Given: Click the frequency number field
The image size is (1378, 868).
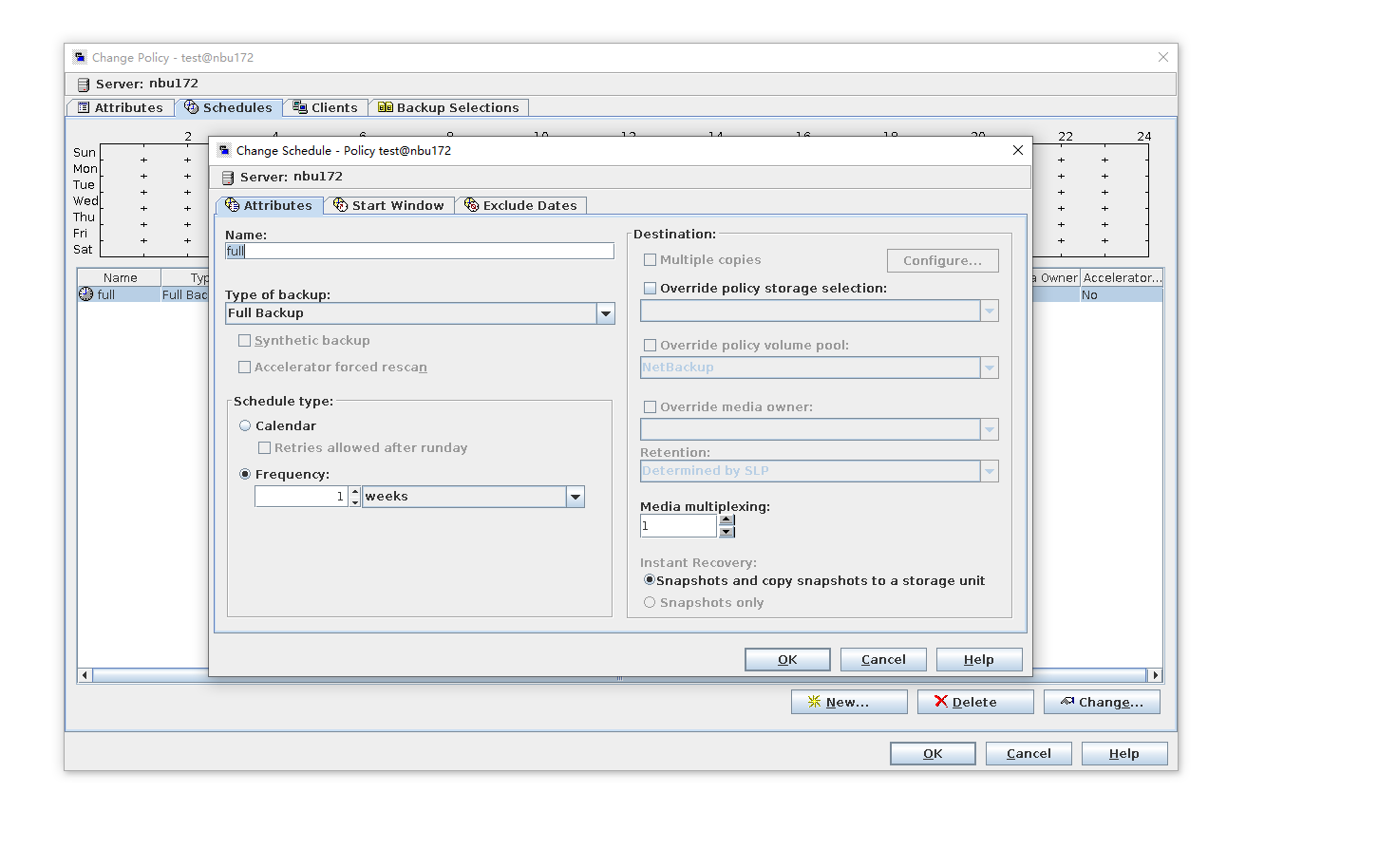Looking at the screenshot, I should [x=302, y=497].
